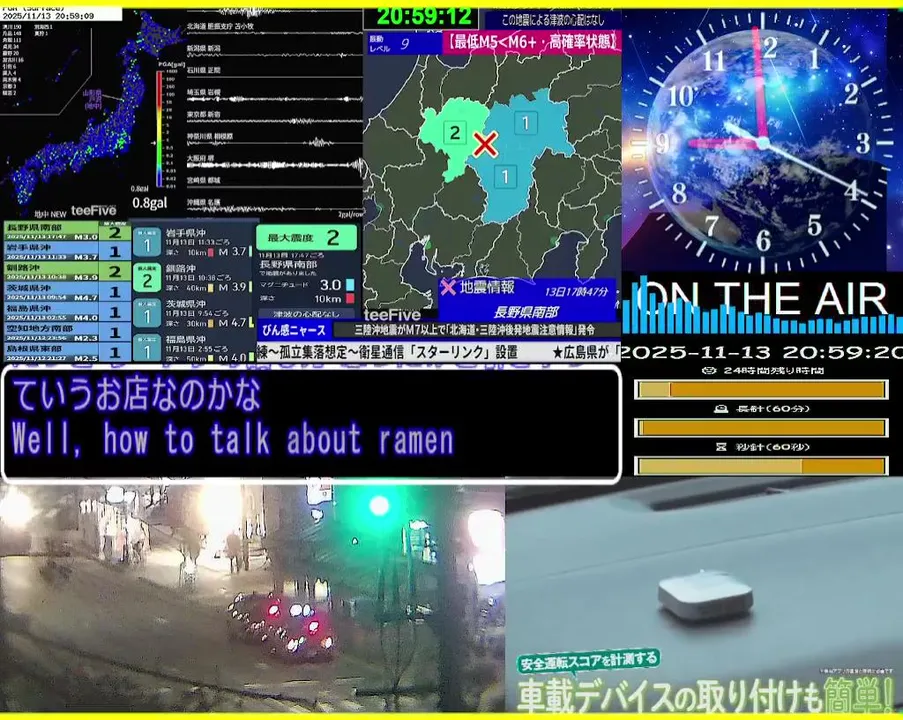Click the びん感ニャース blue label
903x720 pixels.
coord(294,331)
